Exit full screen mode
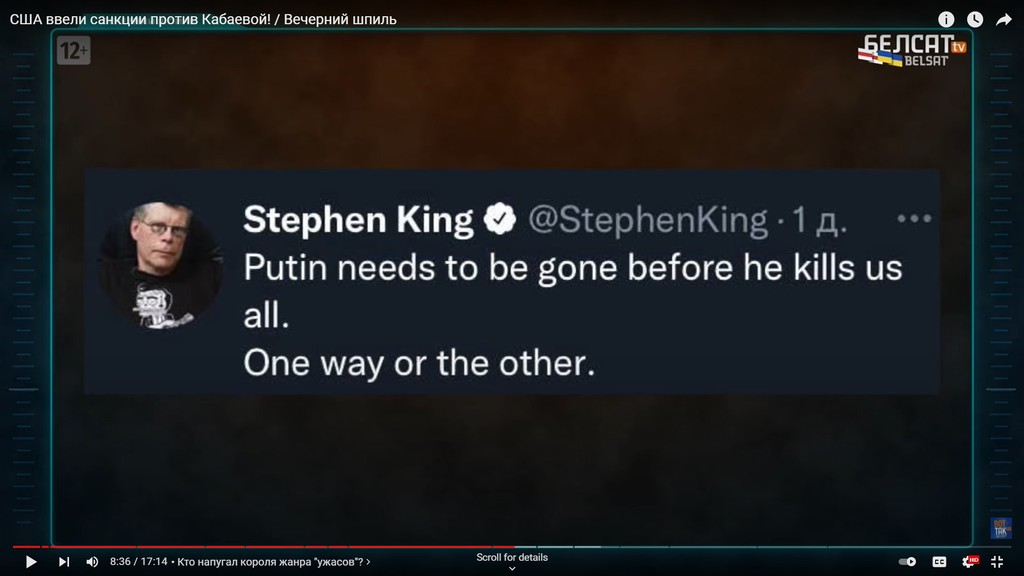The height and width of the screenshot is (576, 1024). click(x=997, y=562)
